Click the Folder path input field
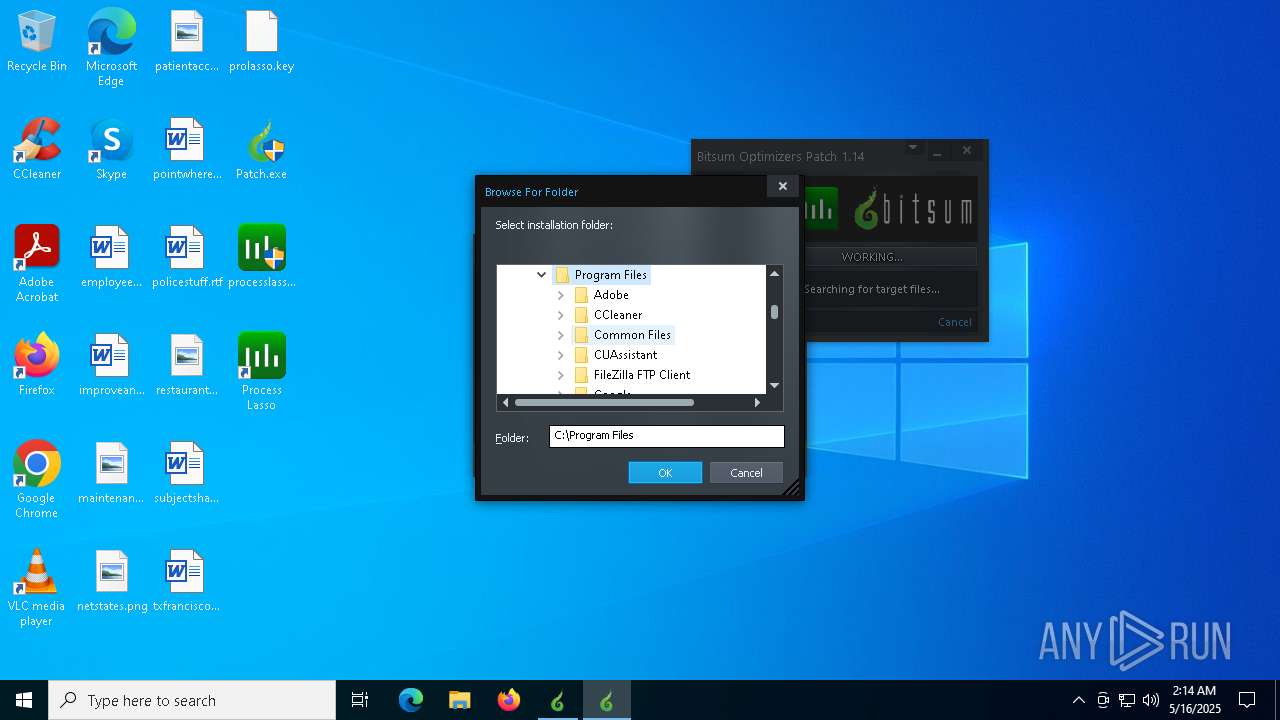Screen dimensions: 1280x720 [667, 436]
